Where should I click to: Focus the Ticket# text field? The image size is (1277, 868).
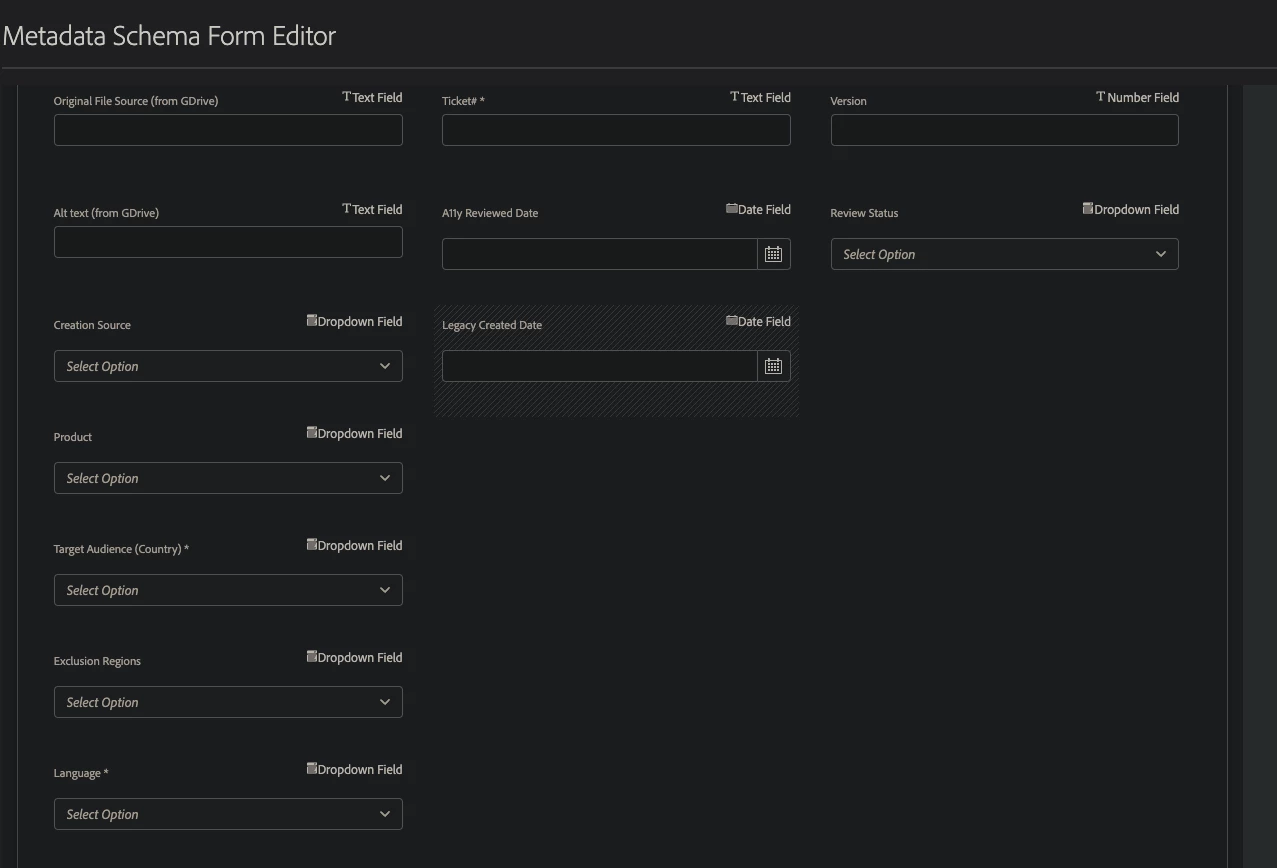pos(616,130)
